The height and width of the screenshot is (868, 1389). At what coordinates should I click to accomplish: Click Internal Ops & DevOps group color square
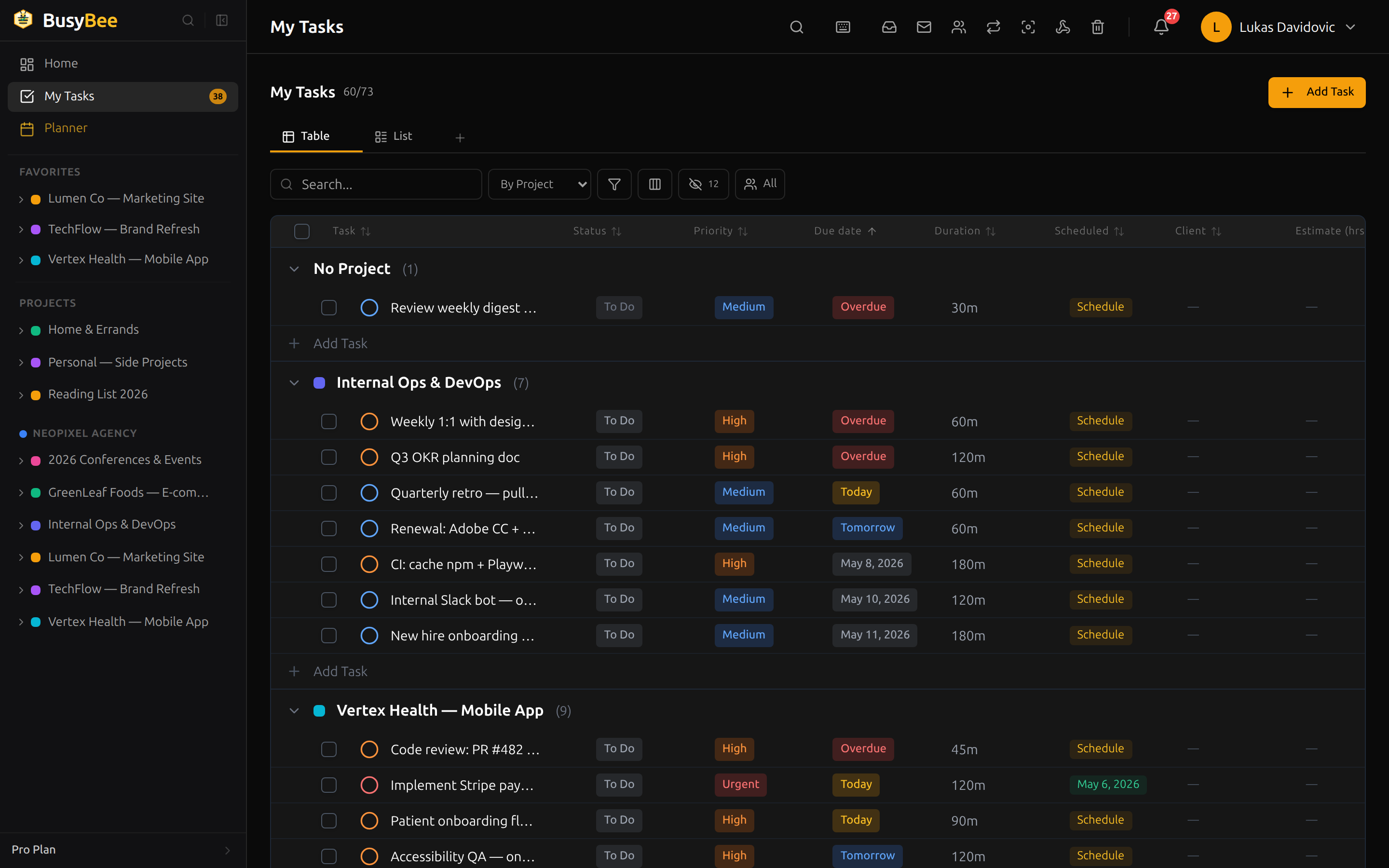tap(319, 383)
